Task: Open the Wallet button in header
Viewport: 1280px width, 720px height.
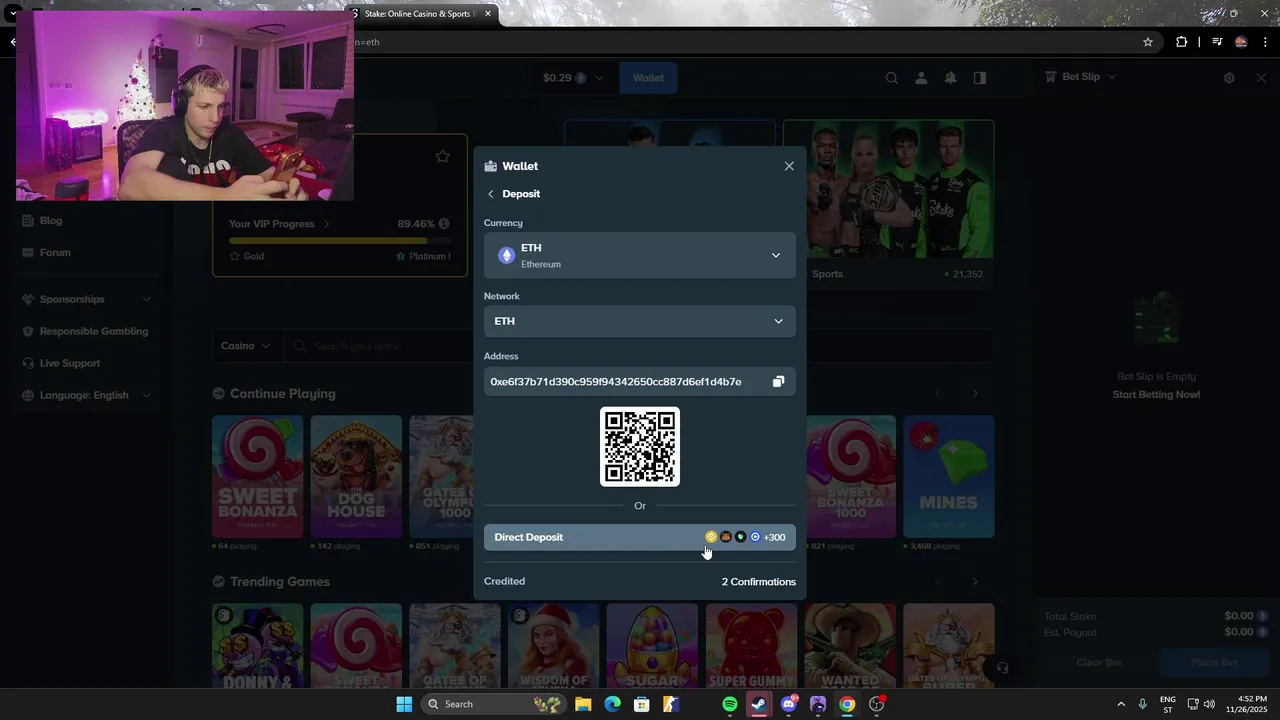Action: coord(648,78)
